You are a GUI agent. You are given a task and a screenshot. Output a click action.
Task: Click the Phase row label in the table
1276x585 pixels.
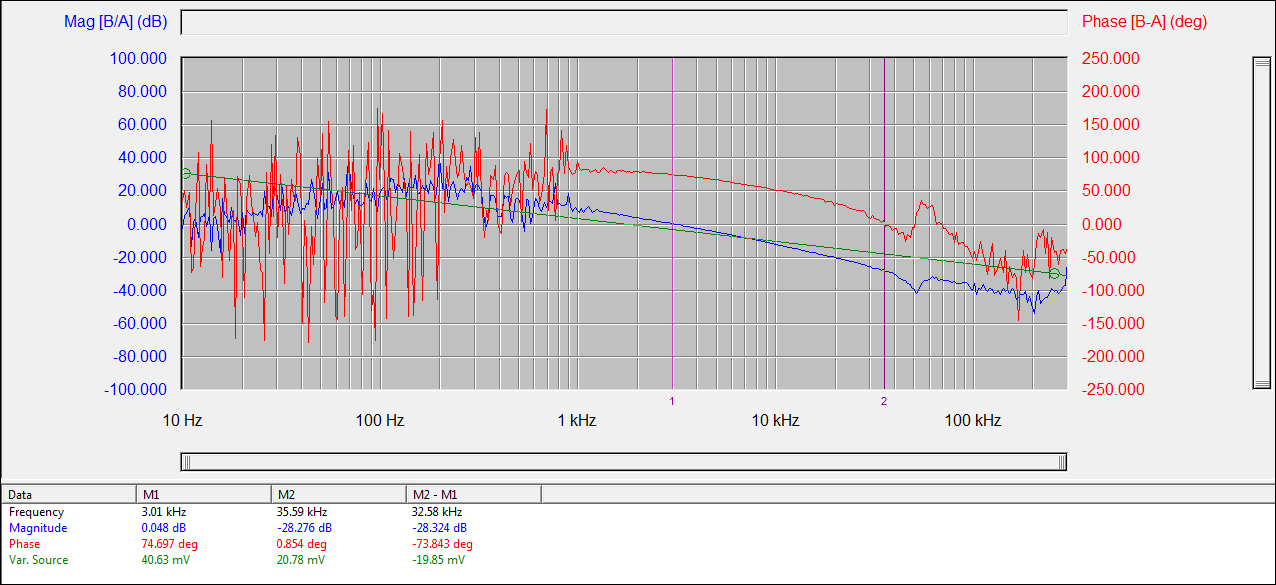[25, 544]
